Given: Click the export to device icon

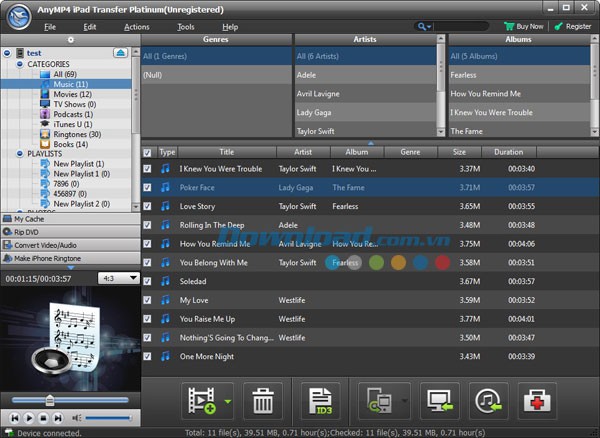Looking at the screenshot, I should click(x=379, y=401).
